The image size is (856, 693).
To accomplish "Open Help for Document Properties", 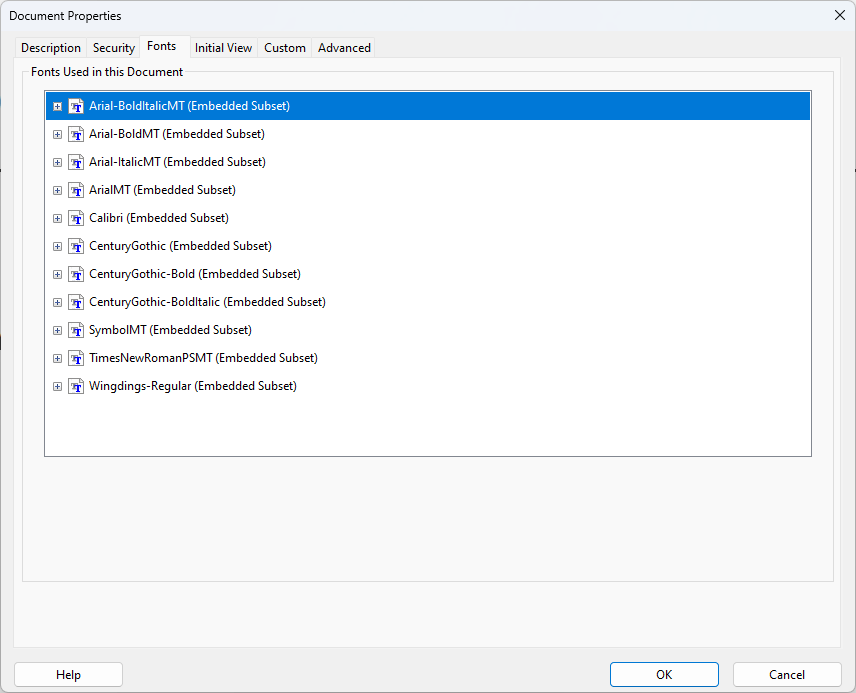I will (68, 675).
